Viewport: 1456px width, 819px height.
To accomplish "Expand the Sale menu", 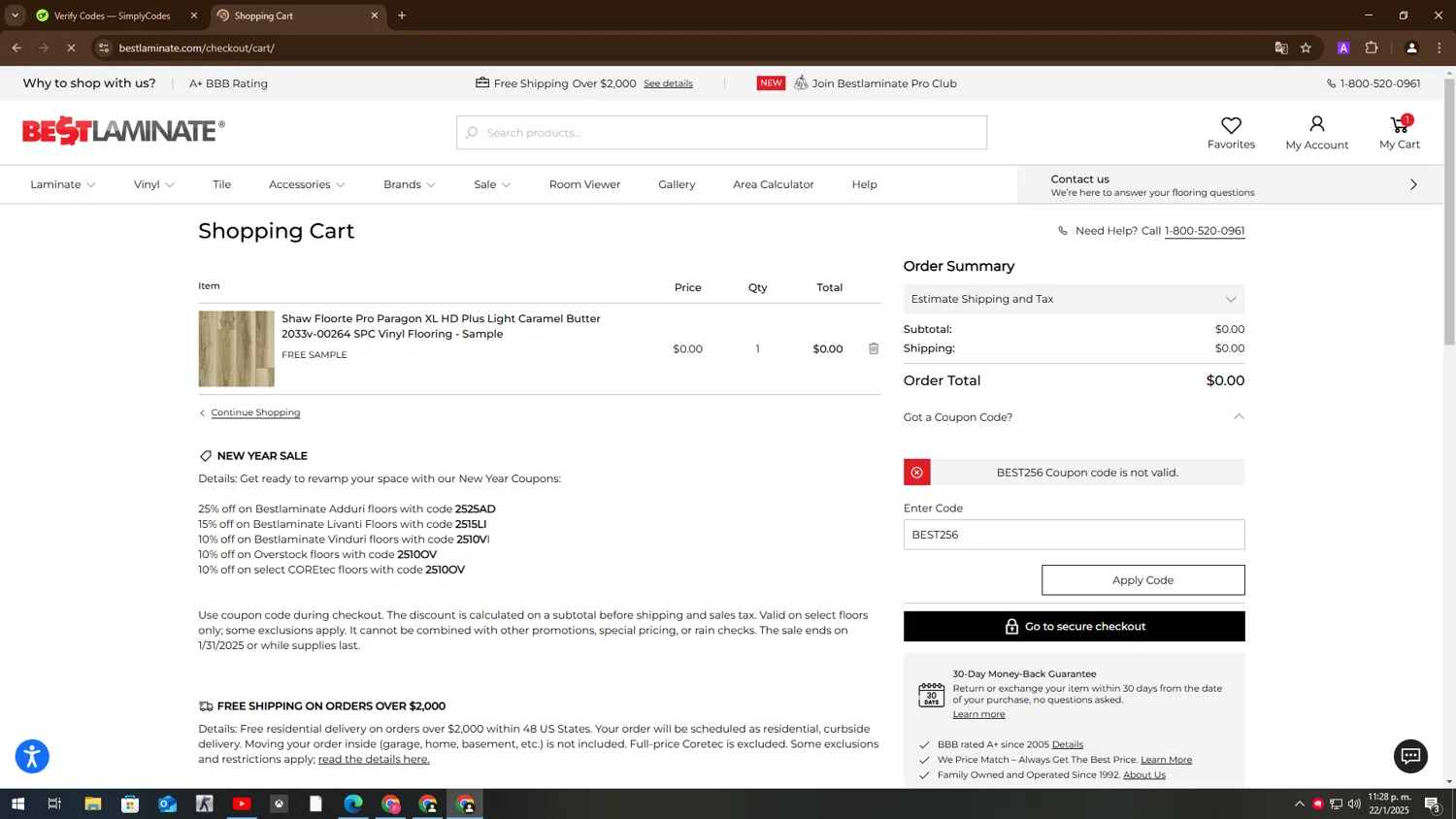I will coord(492,184).
